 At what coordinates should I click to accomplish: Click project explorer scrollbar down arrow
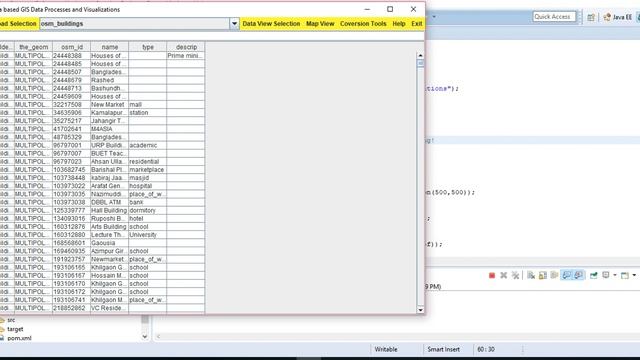(145, 337)
